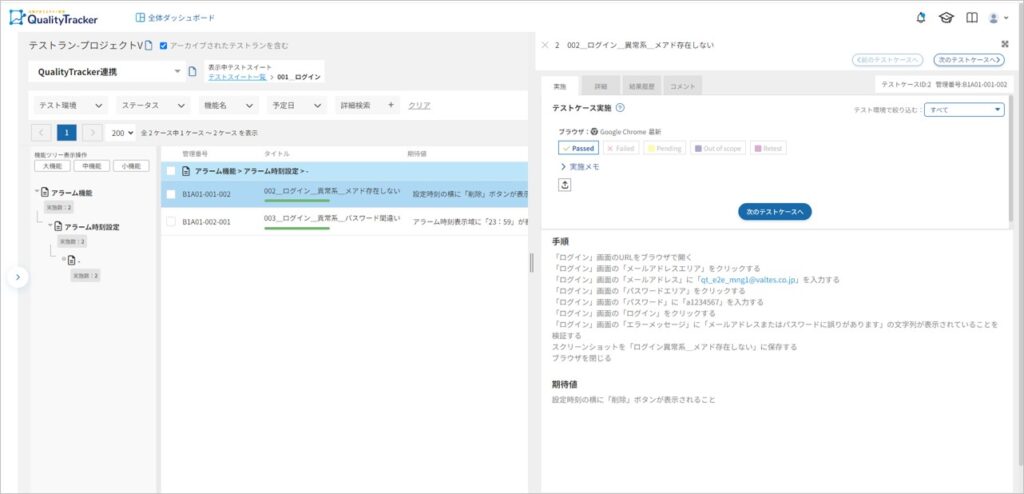
Task: Open the テスト環境 filter dropdown
Action: (x=70, y=105)
